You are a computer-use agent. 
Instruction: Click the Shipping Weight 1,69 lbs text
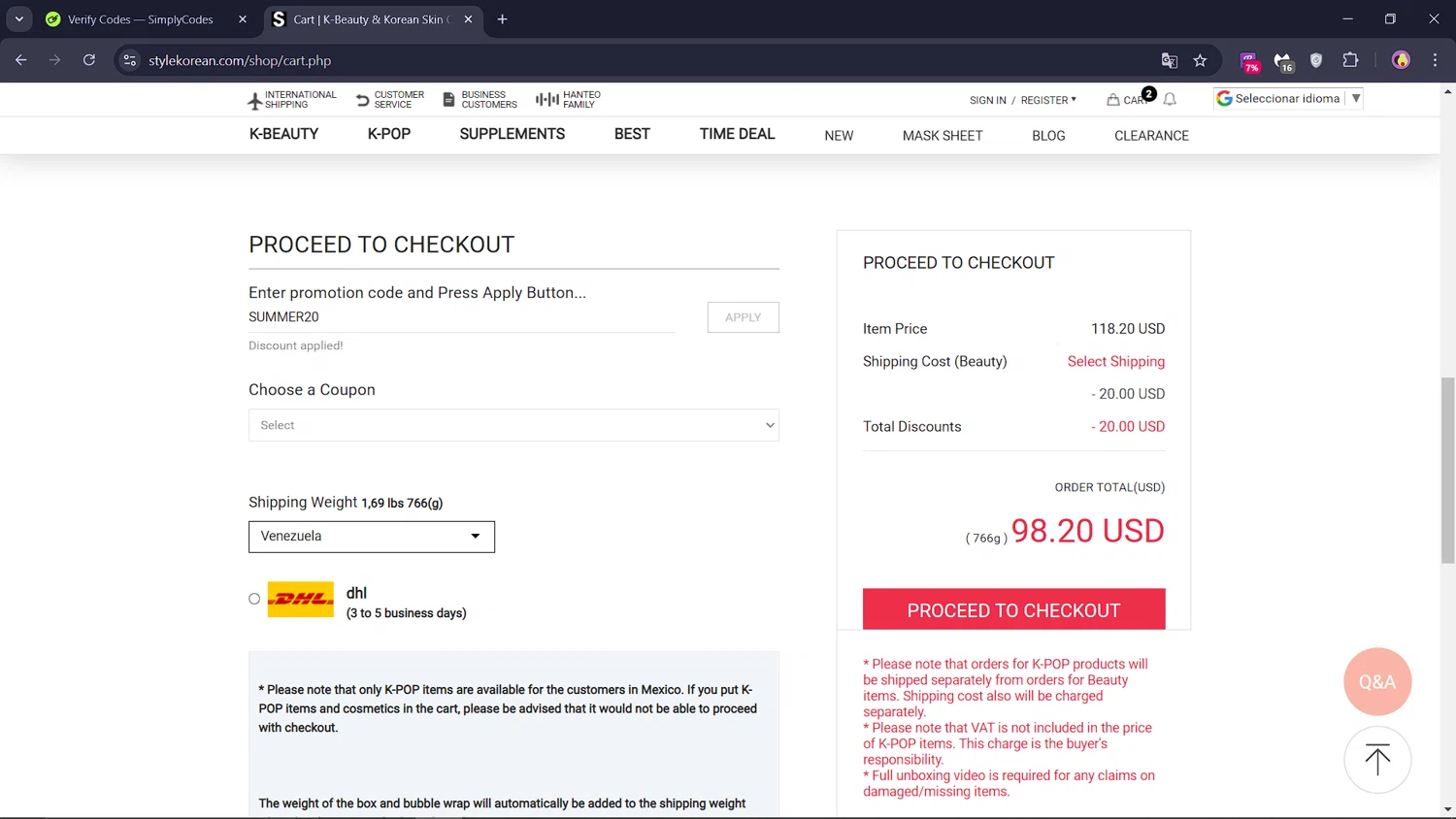tap(346, 502)
